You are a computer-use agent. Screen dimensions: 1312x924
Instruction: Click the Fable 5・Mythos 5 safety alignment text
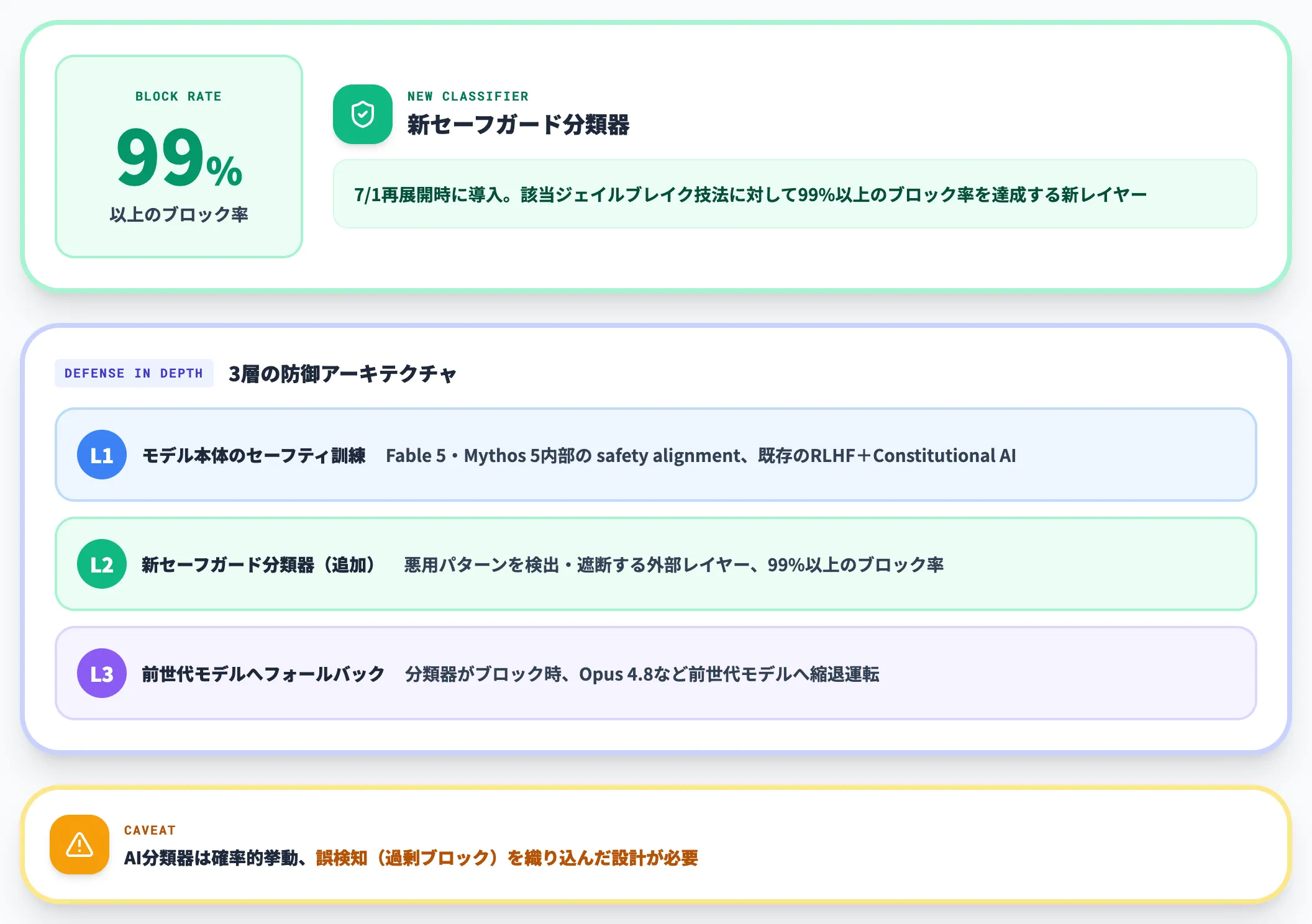coord(701,456)
